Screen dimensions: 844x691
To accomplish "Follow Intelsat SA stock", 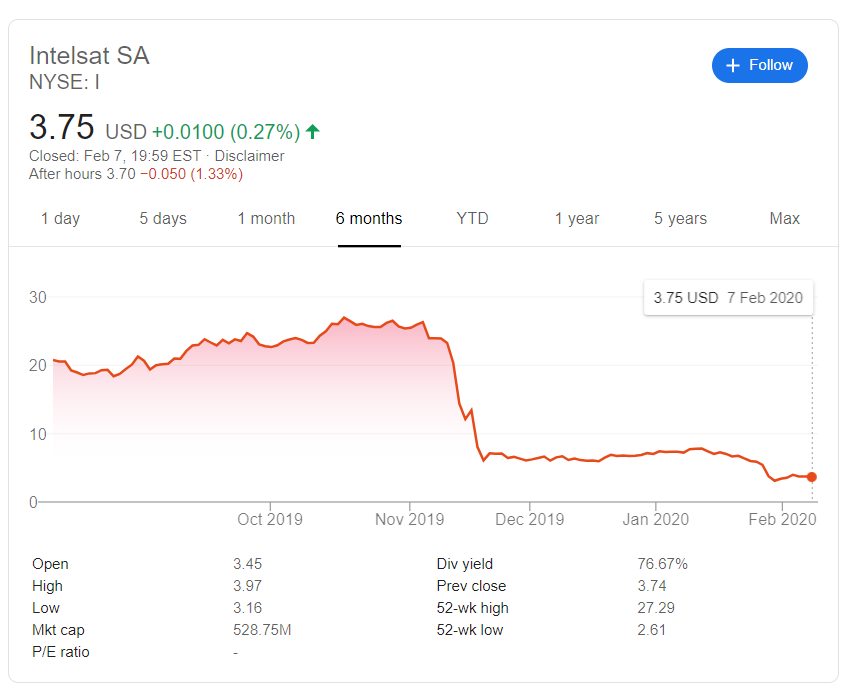I will (759, 66).
